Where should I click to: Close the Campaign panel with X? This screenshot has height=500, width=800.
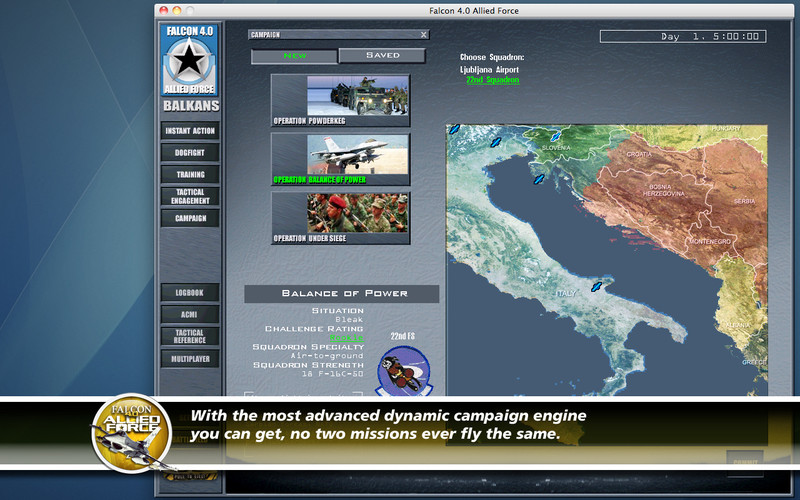(x=423, y=35)
